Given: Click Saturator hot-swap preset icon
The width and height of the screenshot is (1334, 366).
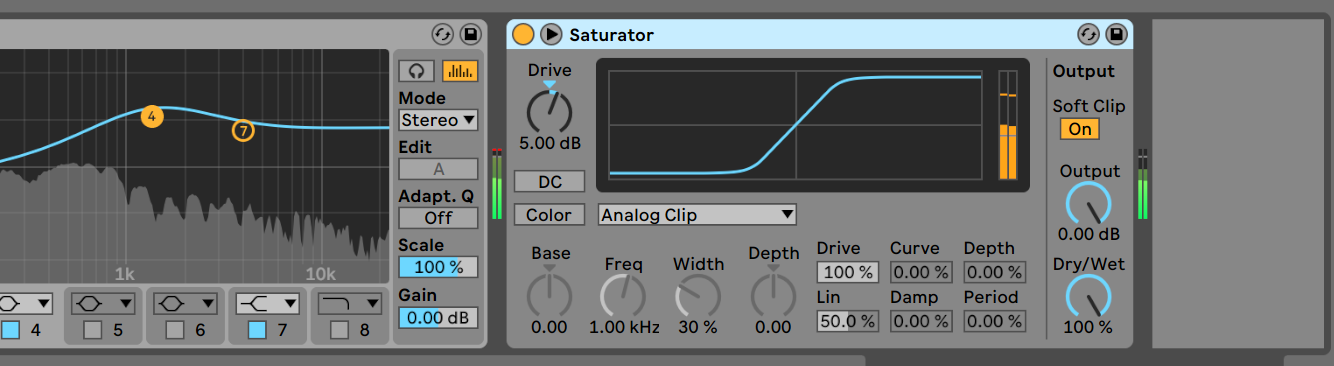Looking at the screenshot, I should (x=1089, y=34).
